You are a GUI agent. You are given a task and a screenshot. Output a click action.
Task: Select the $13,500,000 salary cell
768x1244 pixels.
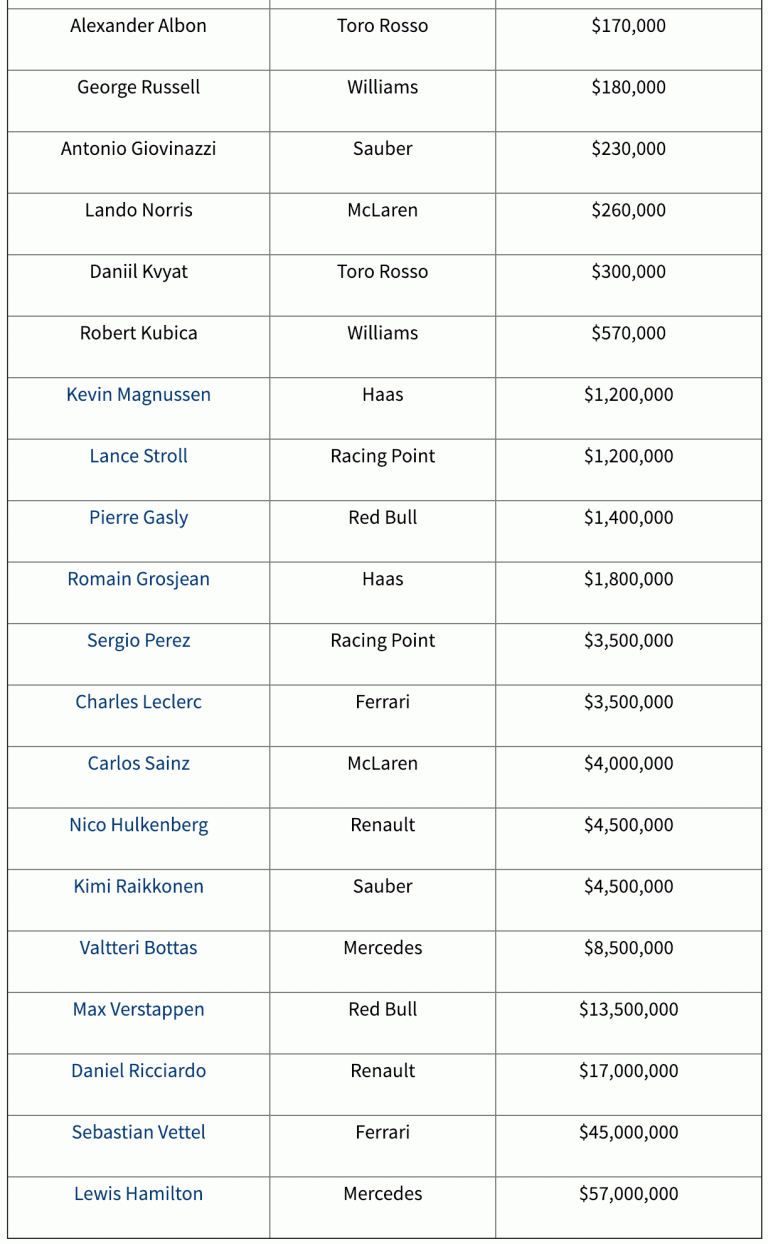[x=628, y=1009]
